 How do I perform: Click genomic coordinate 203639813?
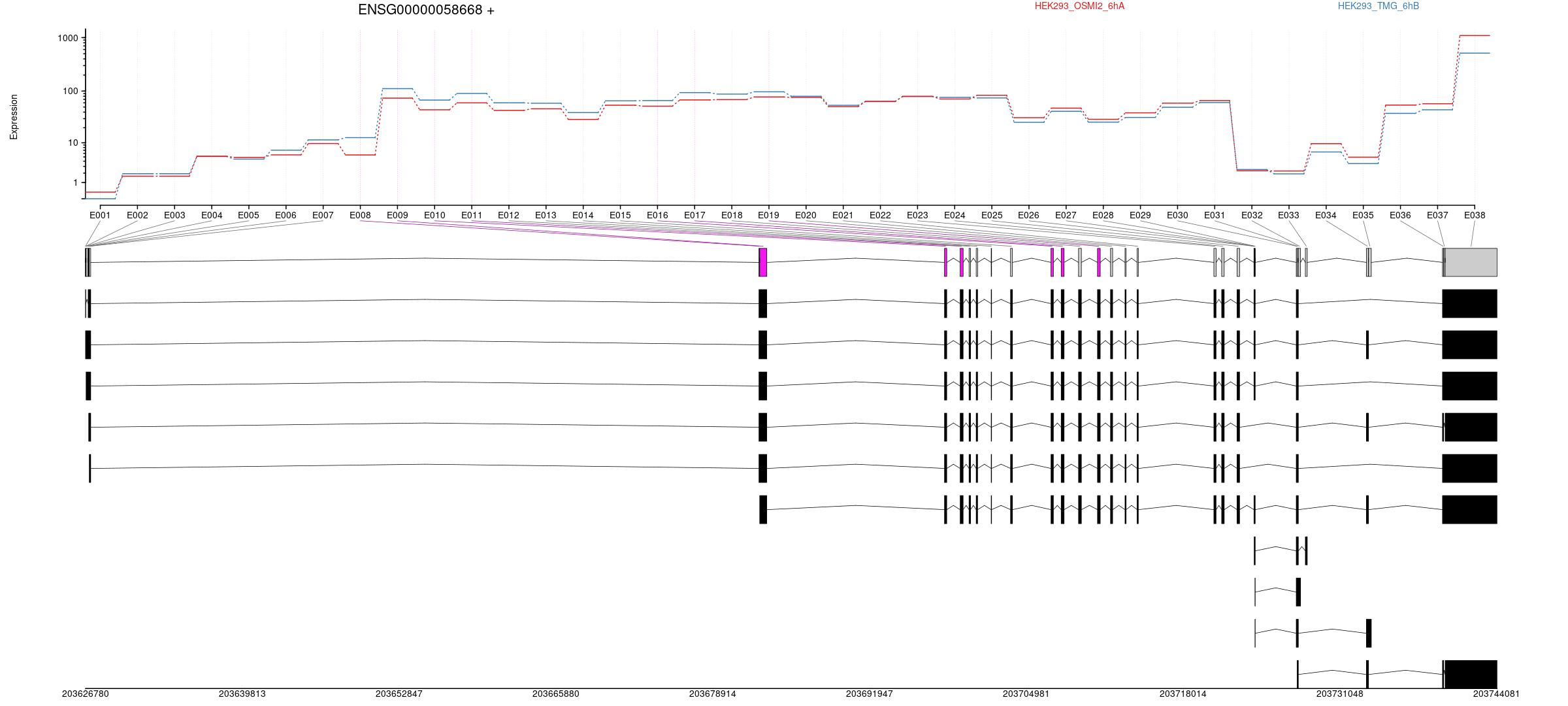[242, 694]
